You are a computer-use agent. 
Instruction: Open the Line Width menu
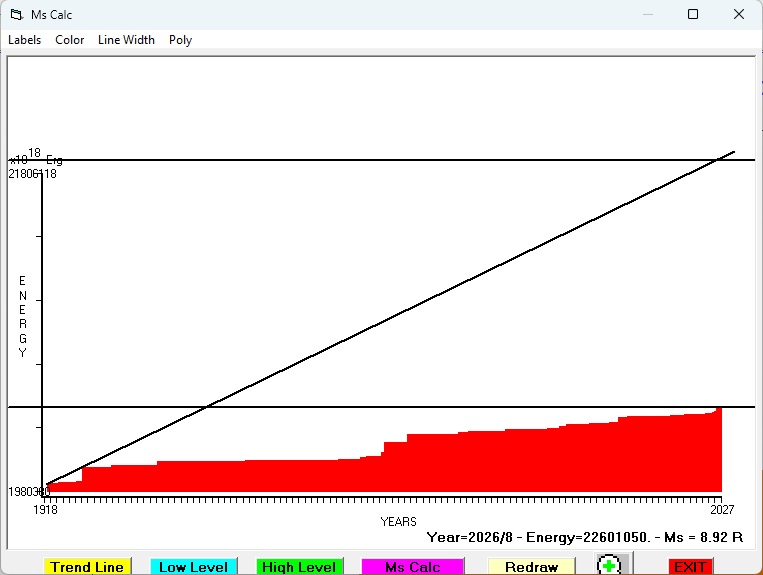pos(126,40)
